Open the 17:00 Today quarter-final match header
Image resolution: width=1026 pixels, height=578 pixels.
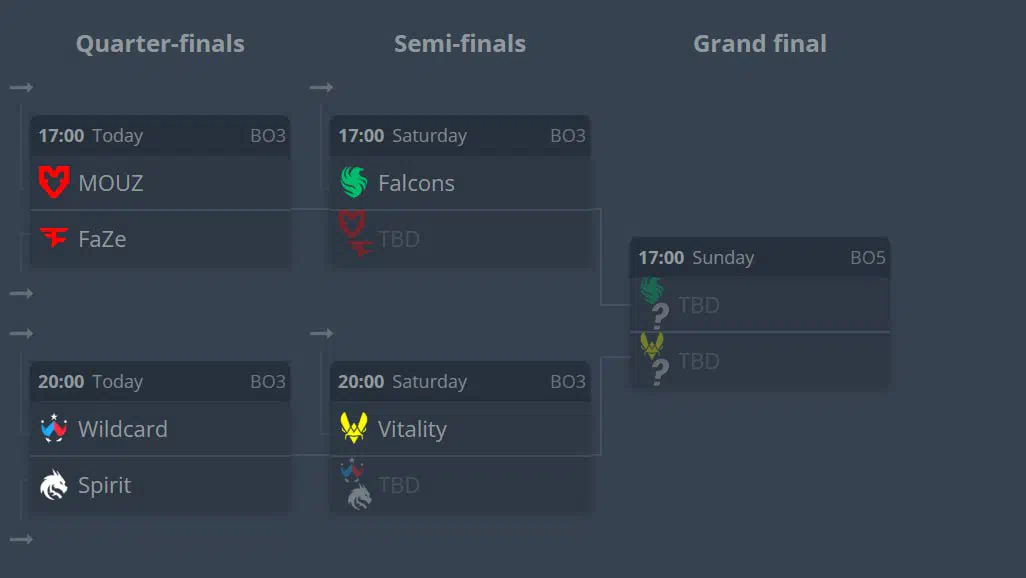click(160, 135)
